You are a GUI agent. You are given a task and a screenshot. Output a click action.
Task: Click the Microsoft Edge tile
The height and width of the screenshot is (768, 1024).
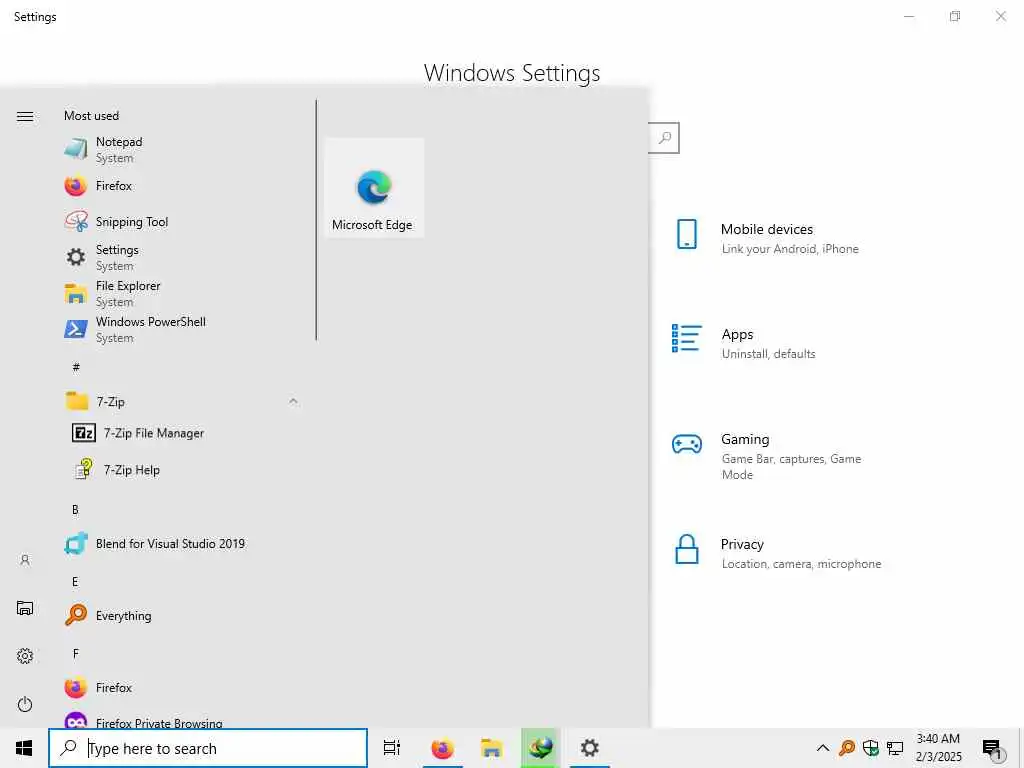coord(374,187)
